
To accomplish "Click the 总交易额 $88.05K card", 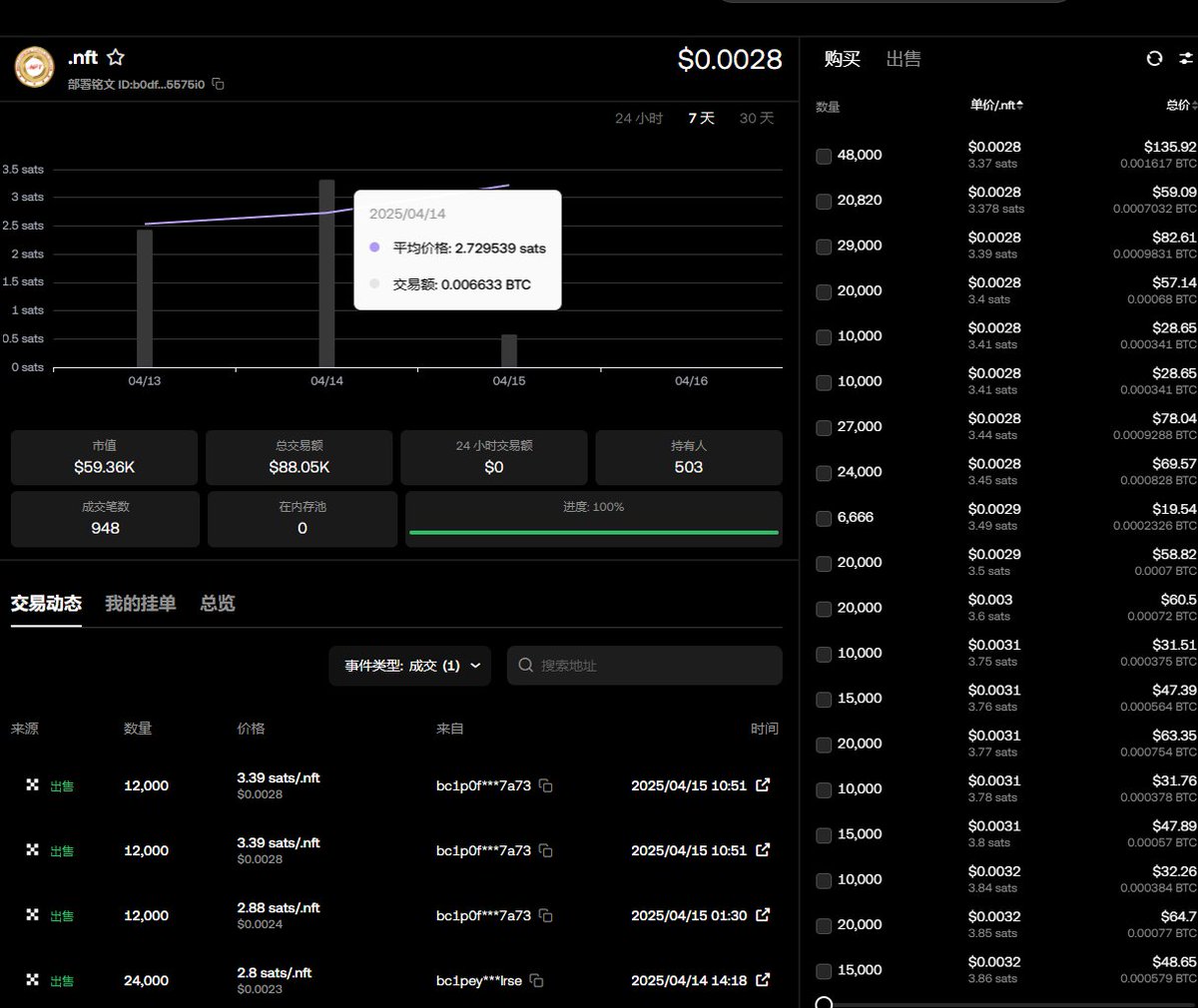I will tap(299, 458).
